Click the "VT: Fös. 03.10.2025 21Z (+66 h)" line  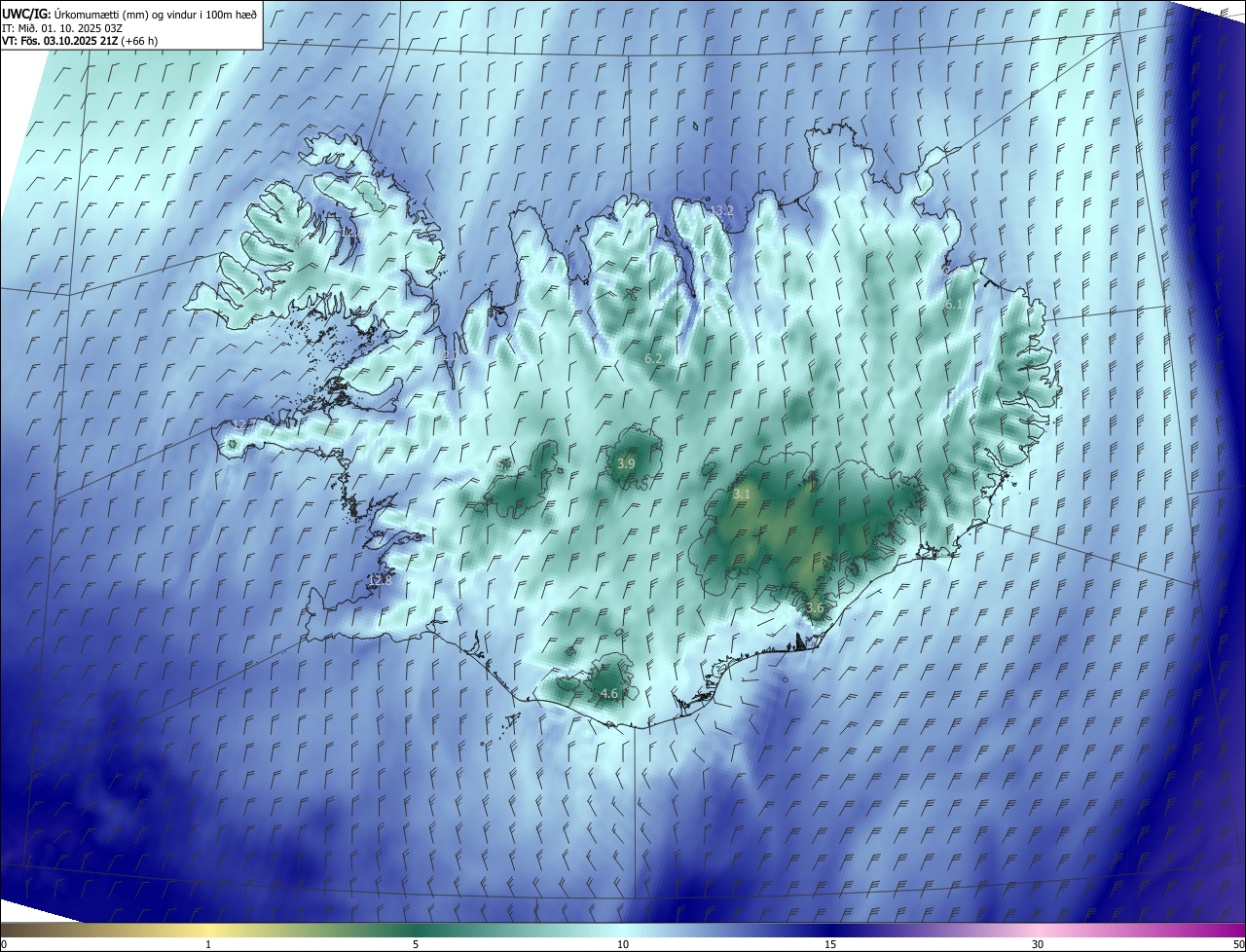pos(80,41)
